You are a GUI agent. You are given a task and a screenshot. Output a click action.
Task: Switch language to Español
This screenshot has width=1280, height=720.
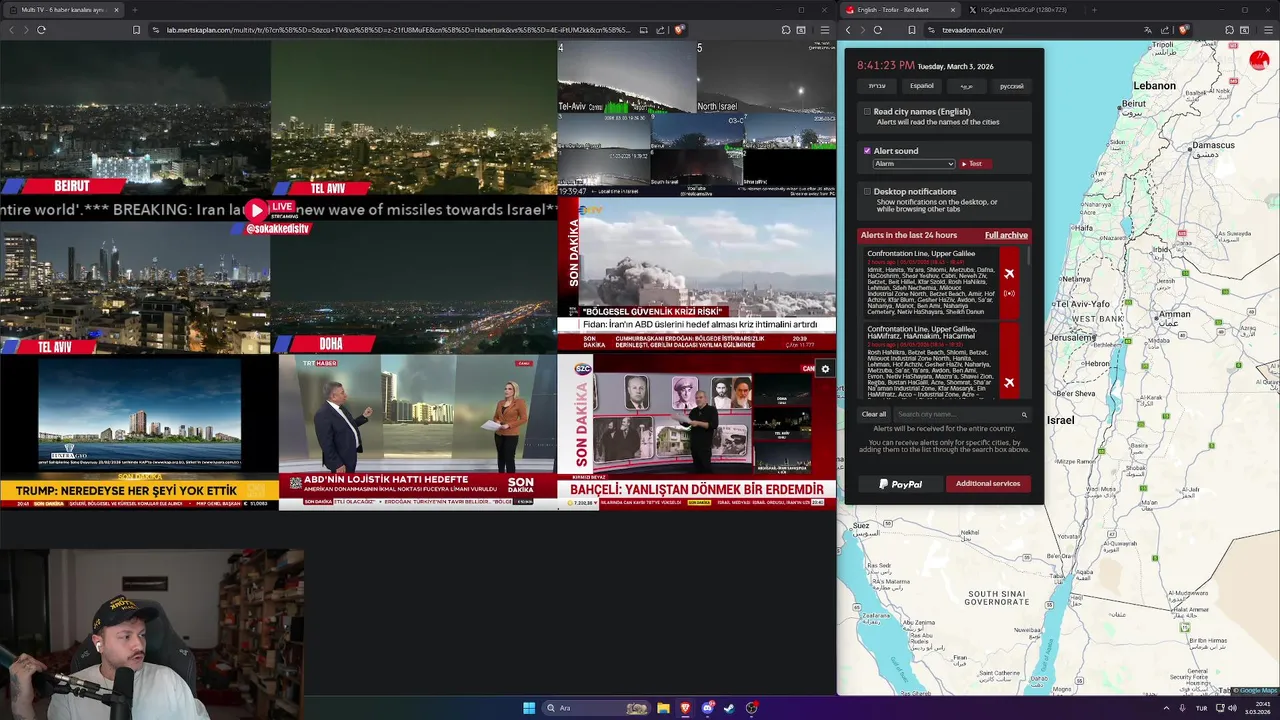point(921,86)
